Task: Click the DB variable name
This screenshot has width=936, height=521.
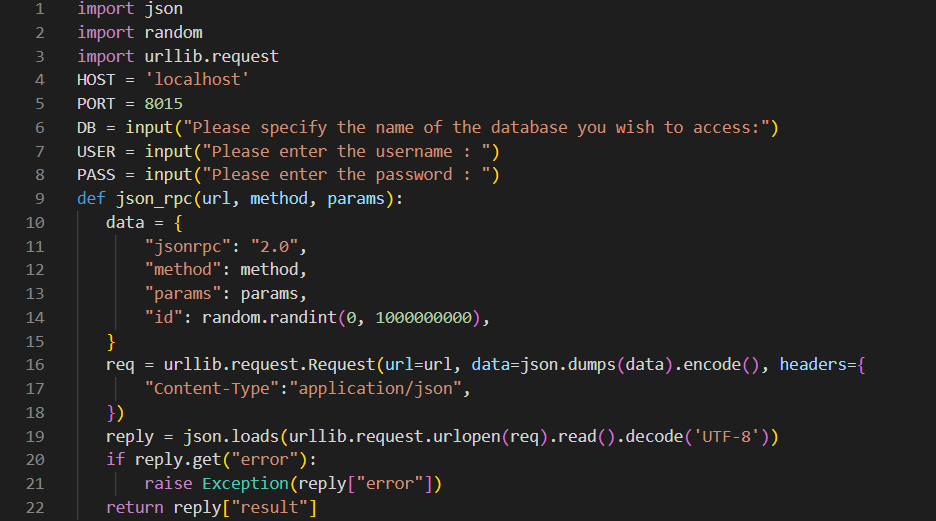Action: (87, 128)
